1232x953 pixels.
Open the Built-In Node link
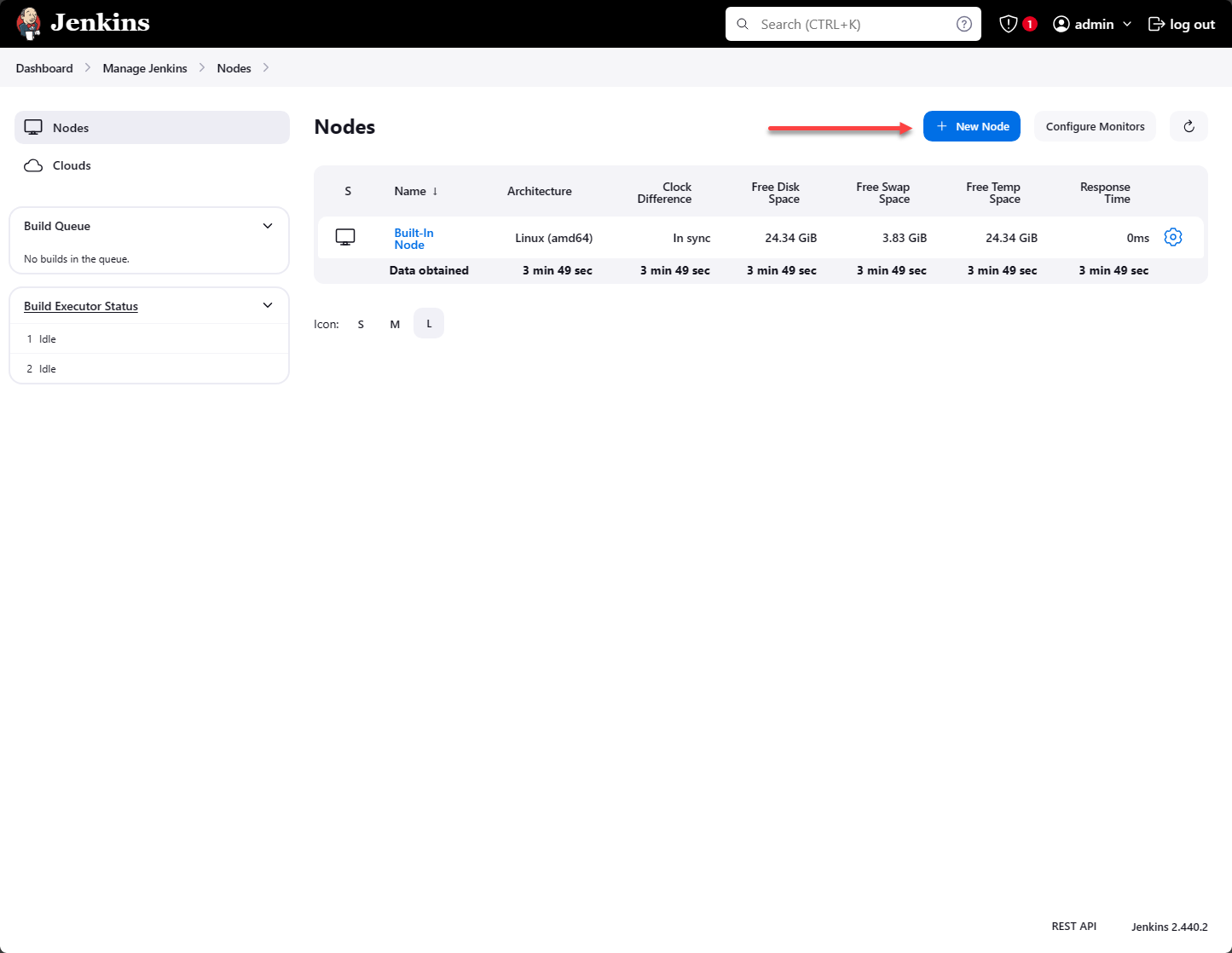tap(414, 239)
